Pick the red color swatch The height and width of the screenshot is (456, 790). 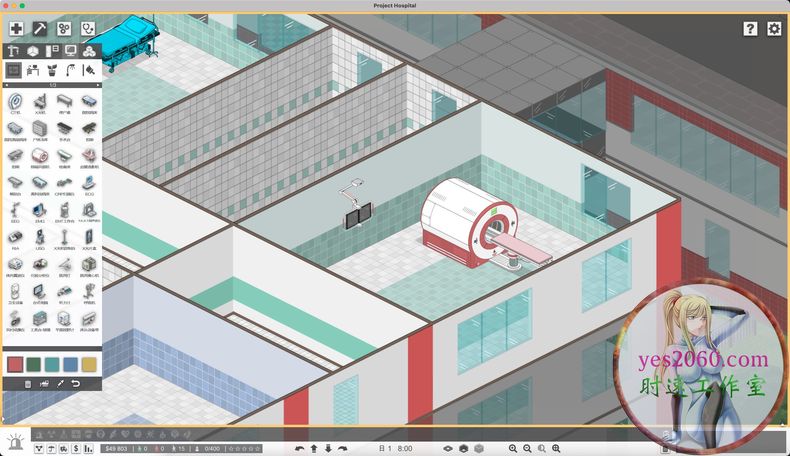[x=15, y=364]
